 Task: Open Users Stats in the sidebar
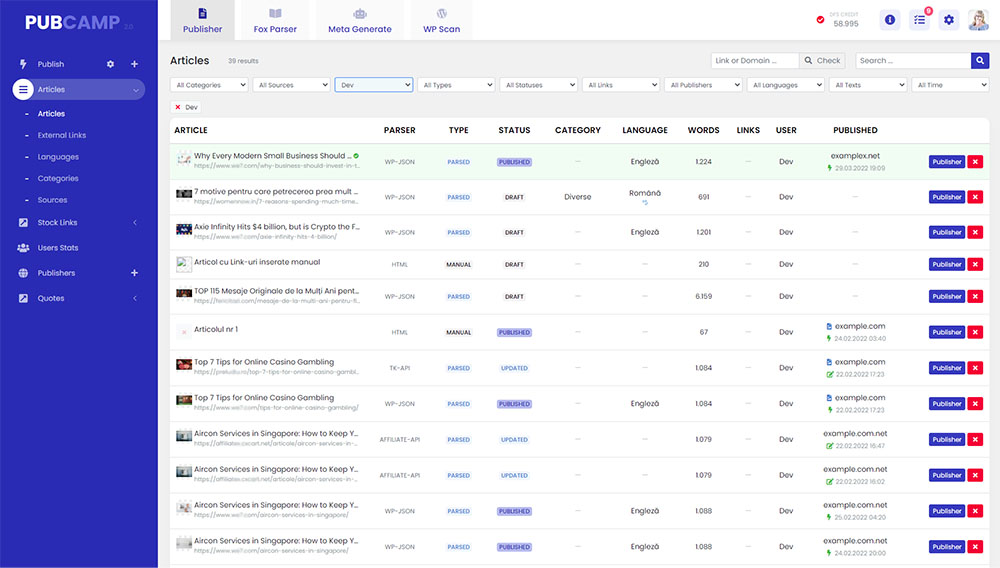[x=58, y=248]
